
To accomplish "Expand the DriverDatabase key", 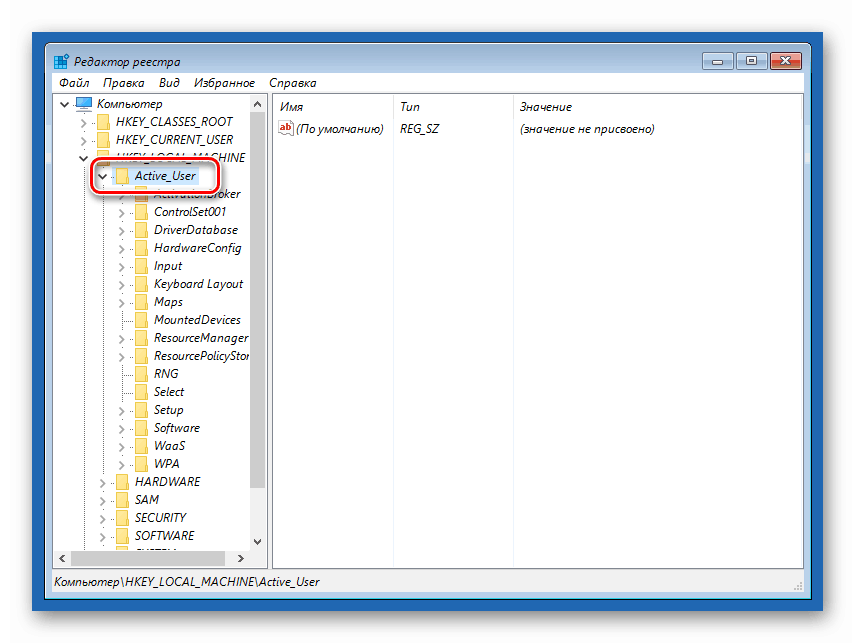I will 122,231.
